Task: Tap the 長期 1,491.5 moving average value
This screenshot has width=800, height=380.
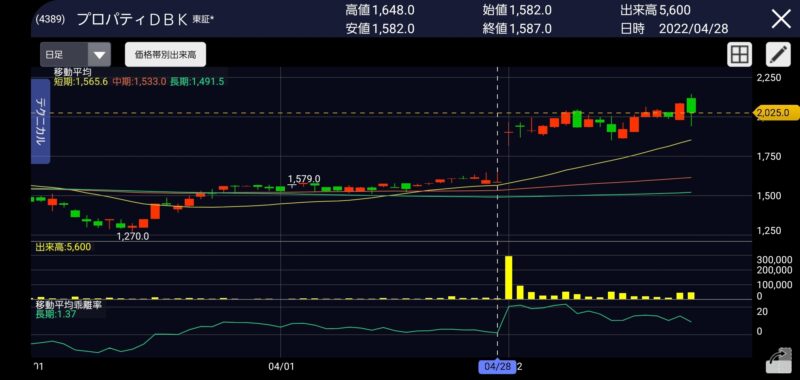Action: coord(197,81)
